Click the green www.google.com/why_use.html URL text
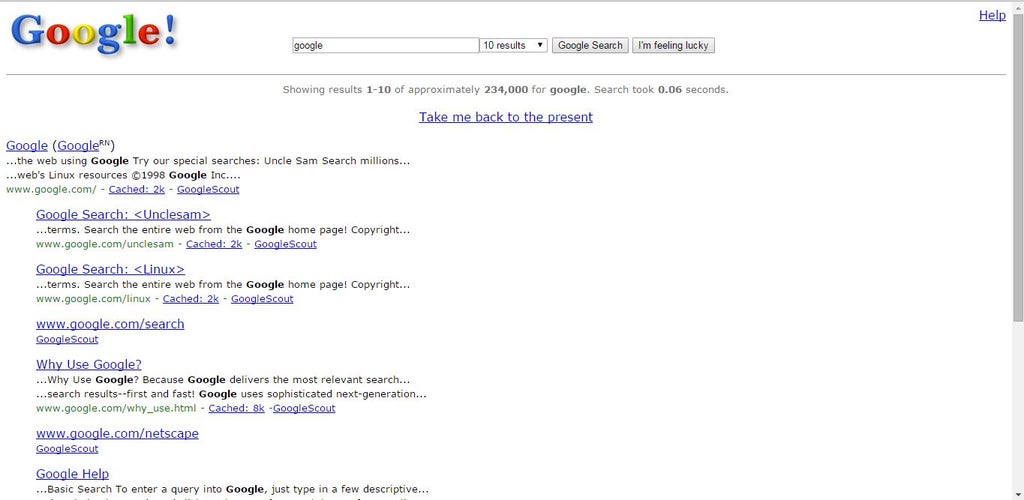This screenshot has width=1024, height=500. [x=116, y=409]
